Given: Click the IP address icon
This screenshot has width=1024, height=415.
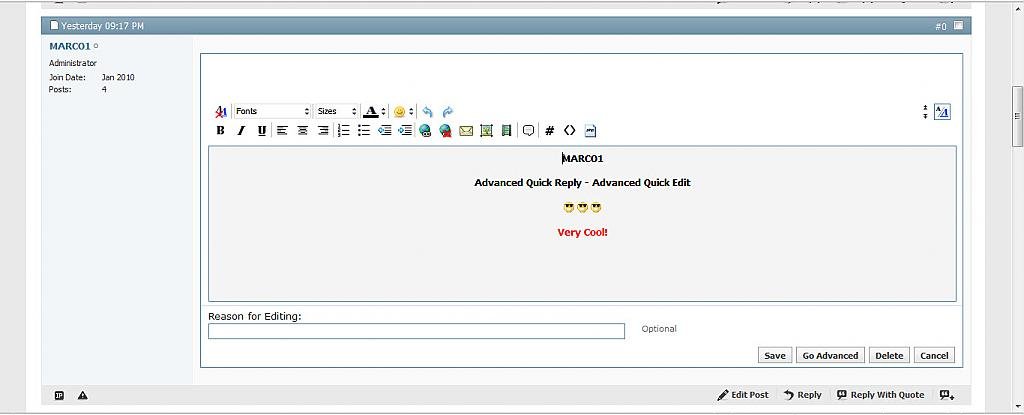Looking at the screenshot, I should click(x=59, y=395).
